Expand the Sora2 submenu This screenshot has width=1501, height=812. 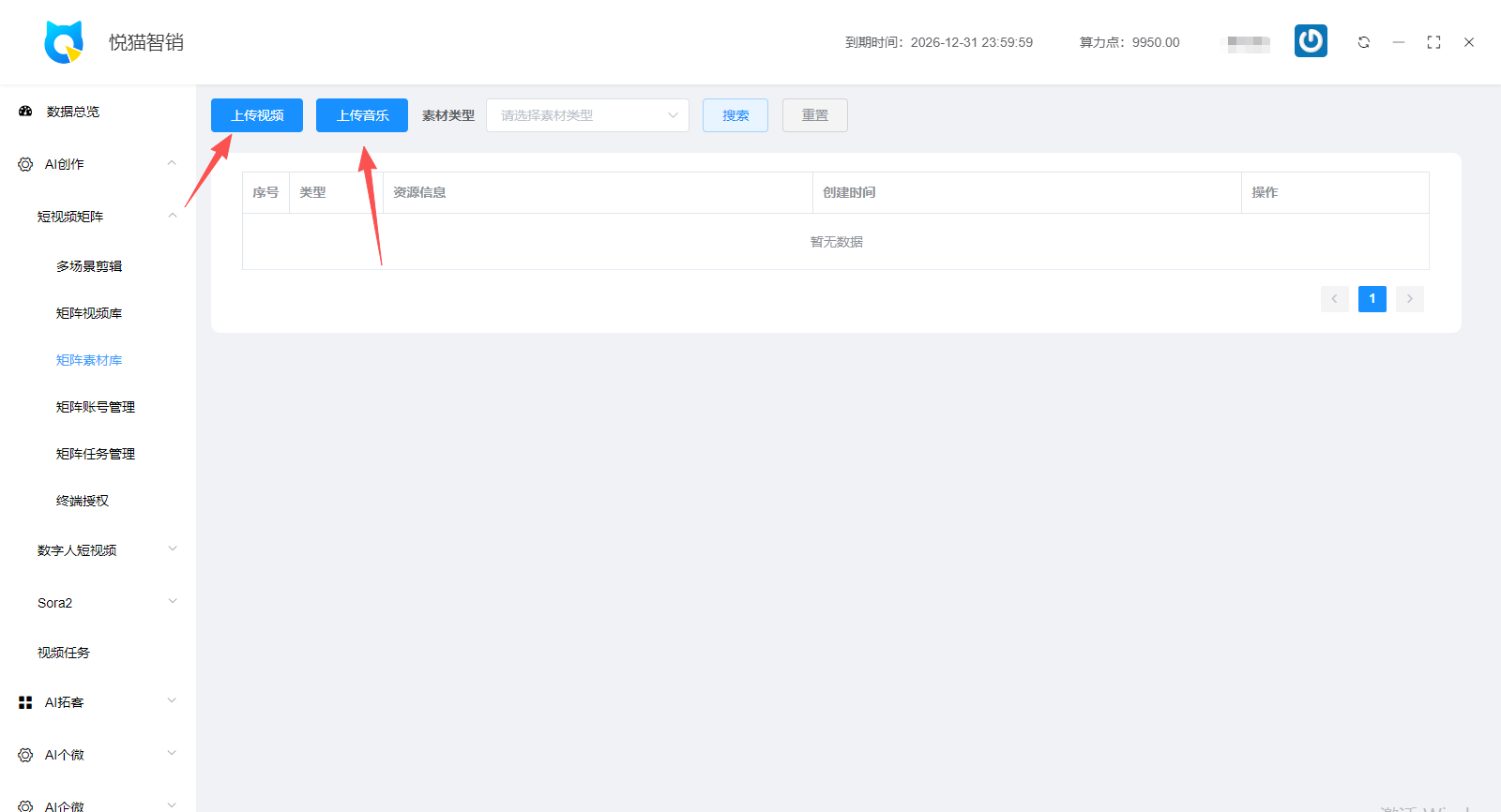click(x=172, y=602)
